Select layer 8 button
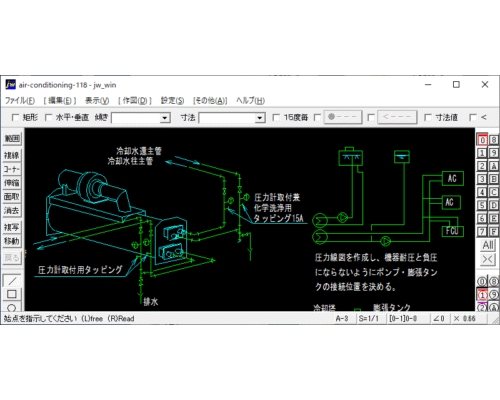 494,140
